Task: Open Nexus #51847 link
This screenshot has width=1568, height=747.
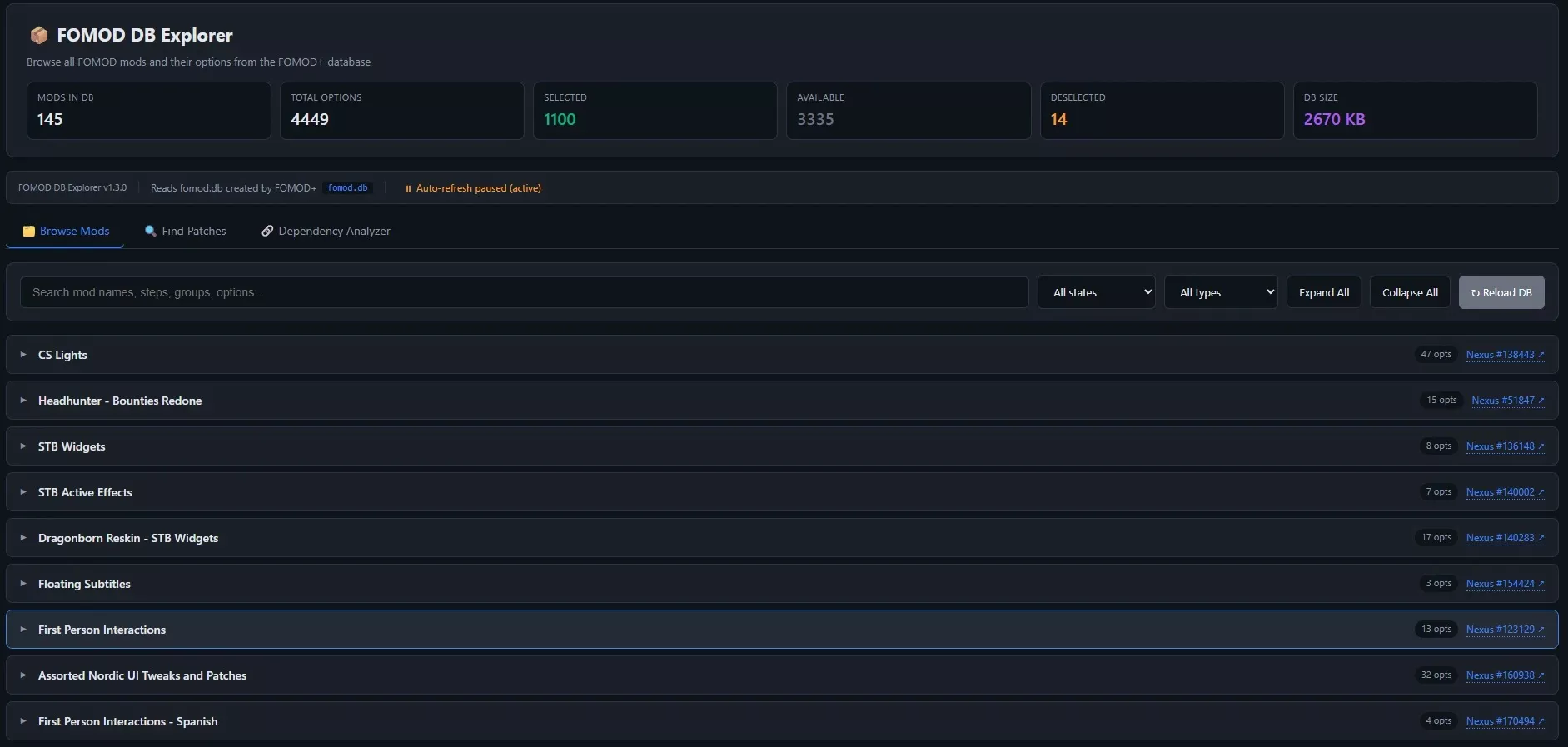Action: click(1507, 401)
